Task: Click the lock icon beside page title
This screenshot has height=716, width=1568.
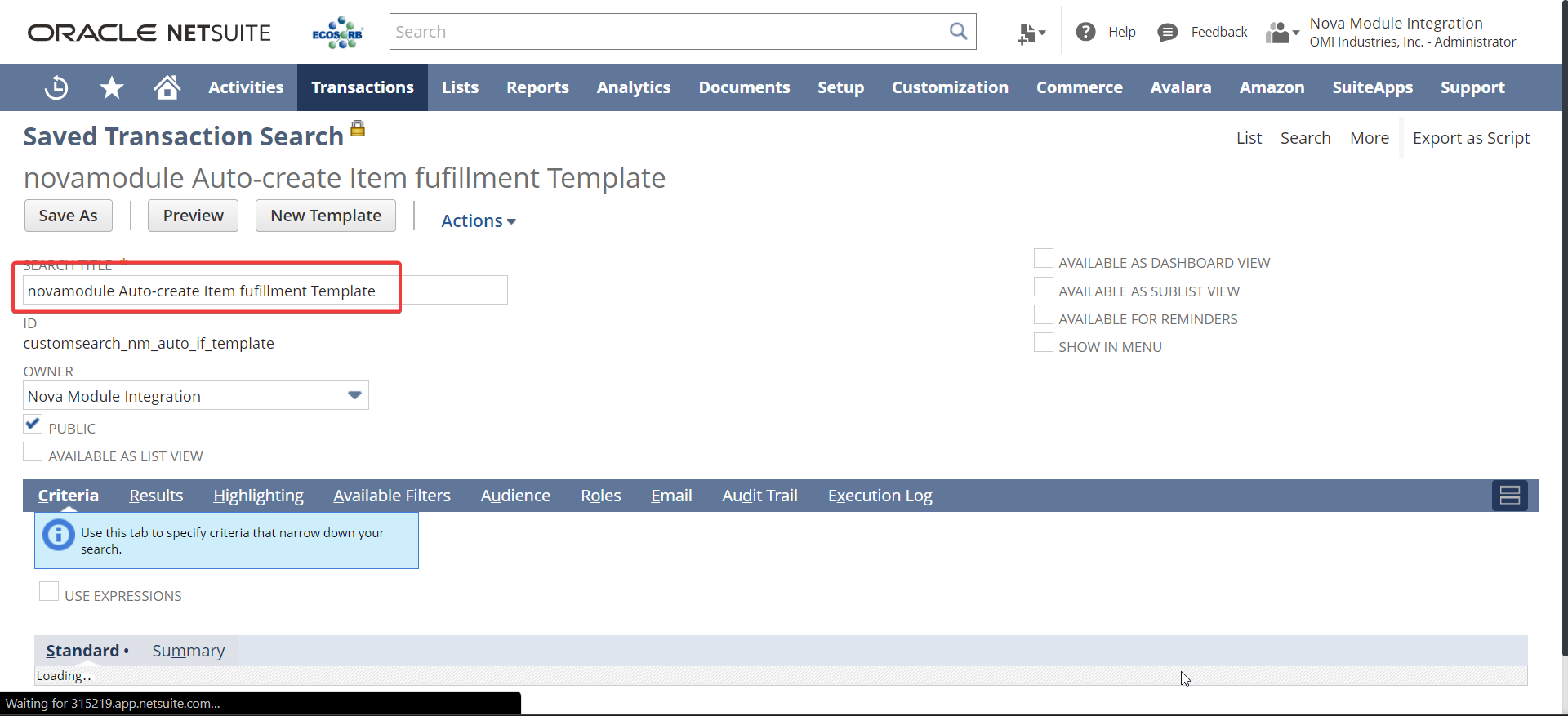Action: pos(358,128)
